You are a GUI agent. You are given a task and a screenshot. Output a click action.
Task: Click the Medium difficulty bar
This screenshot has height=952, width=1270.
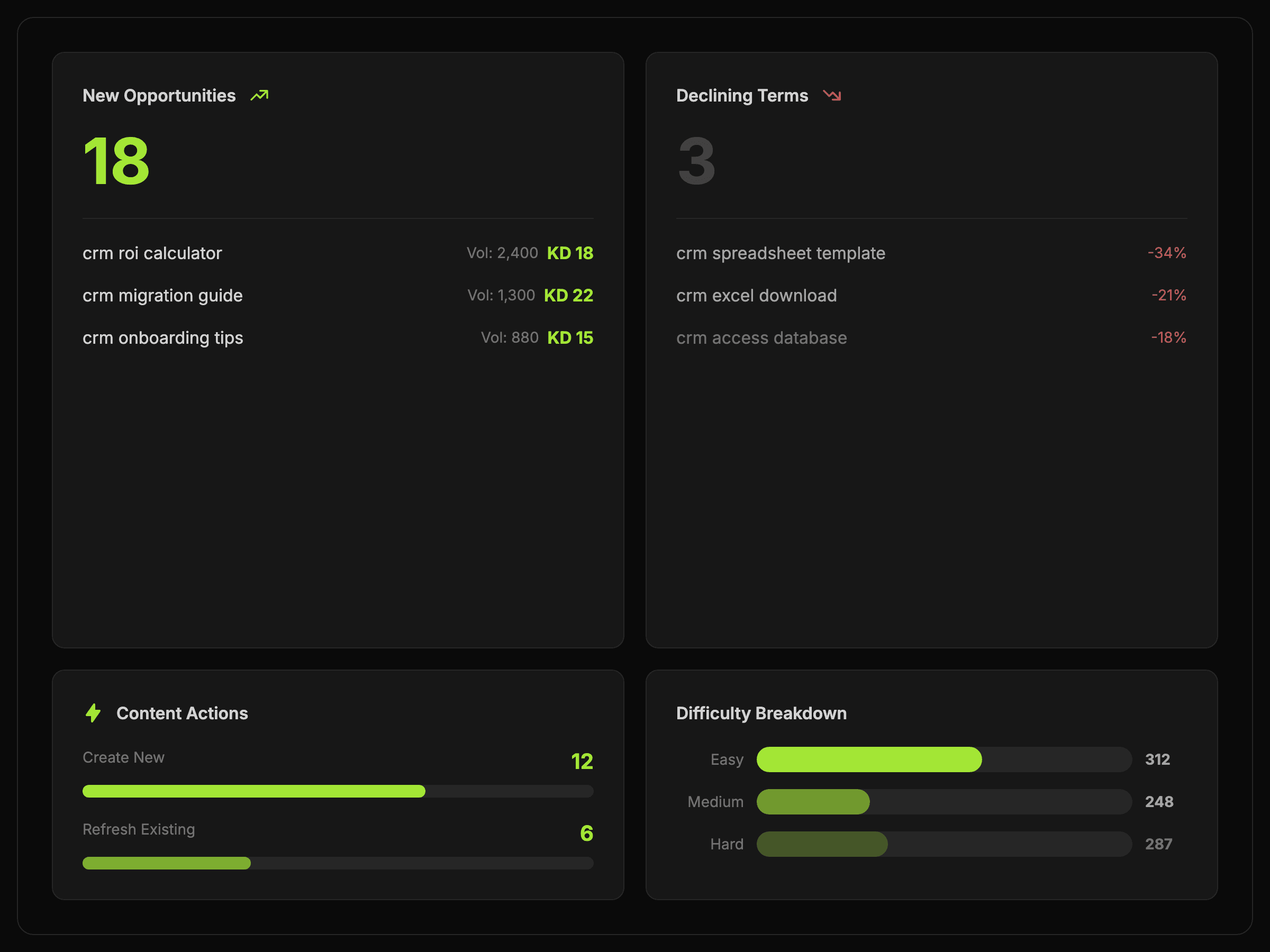click(944, 802)
